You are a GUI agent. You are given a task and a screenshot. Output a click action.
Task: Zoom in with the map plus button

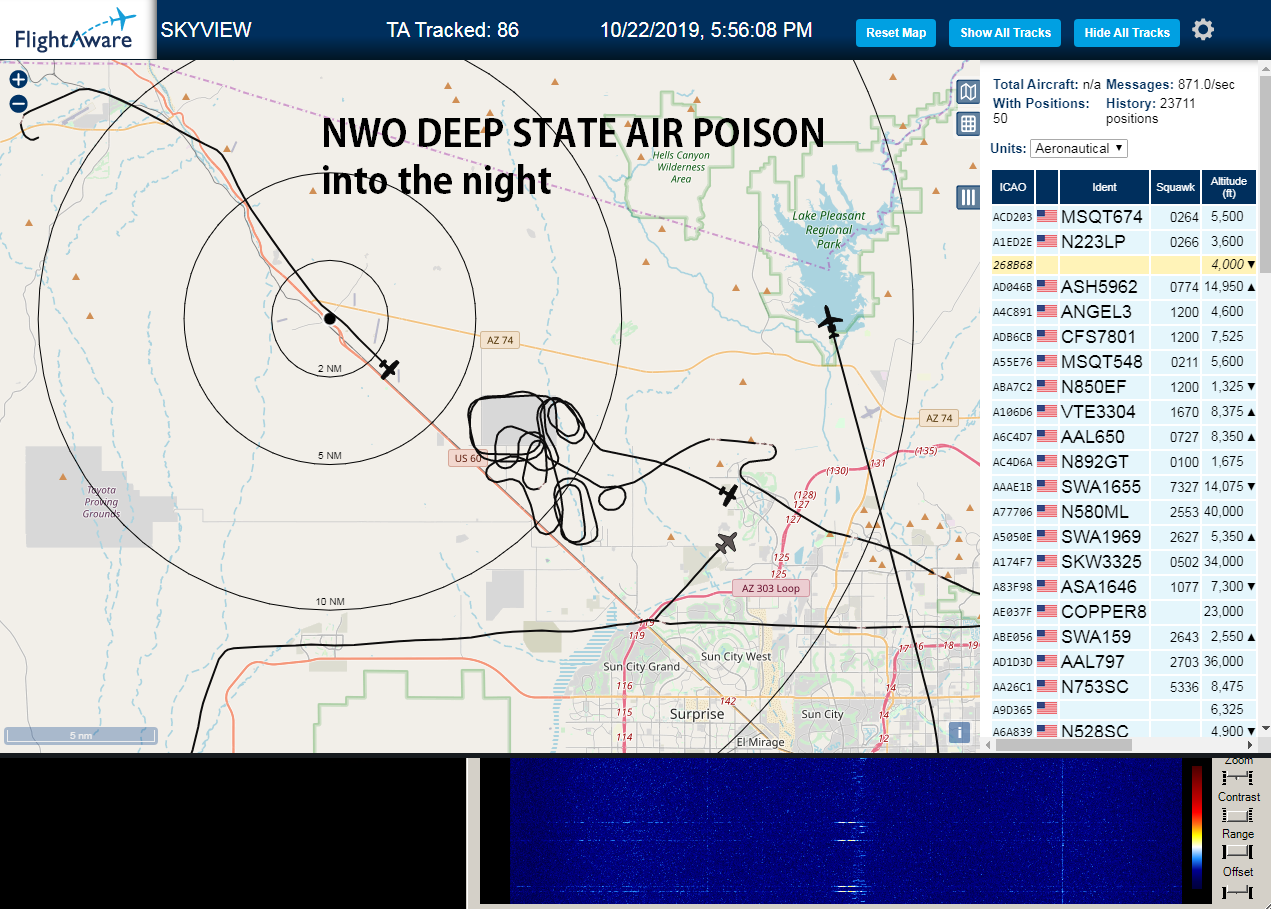tap(18, 79)
